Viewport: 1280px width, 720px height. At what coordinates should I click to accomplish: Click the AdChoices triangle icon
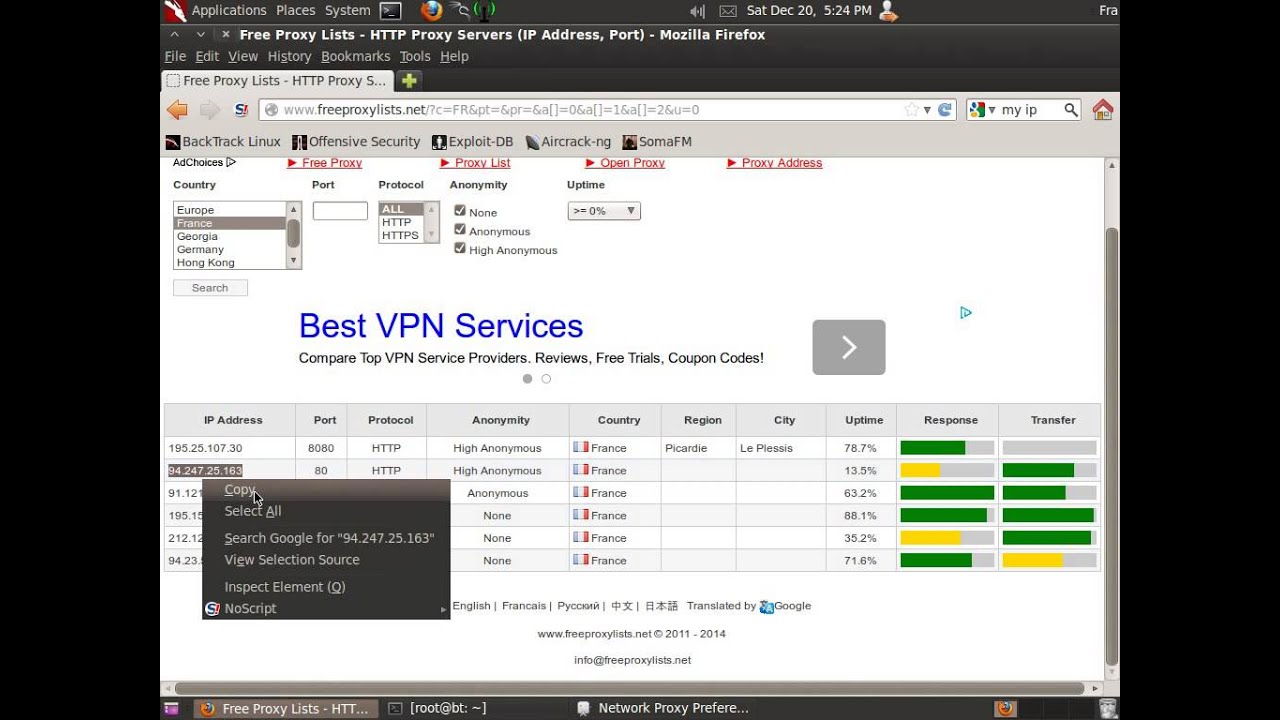[x=231, y=162]
